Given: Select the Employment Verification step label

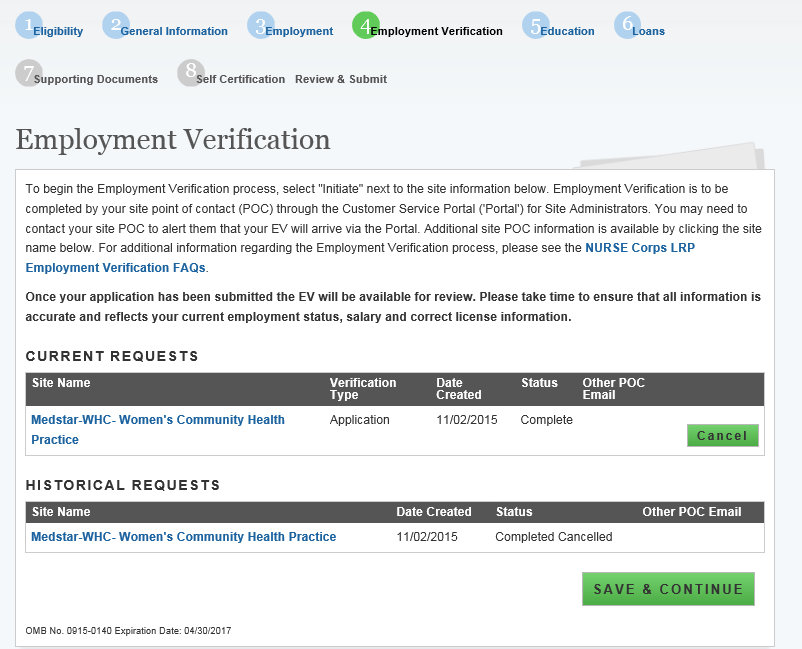Looking at the screenshot, I should pos(436,31).
